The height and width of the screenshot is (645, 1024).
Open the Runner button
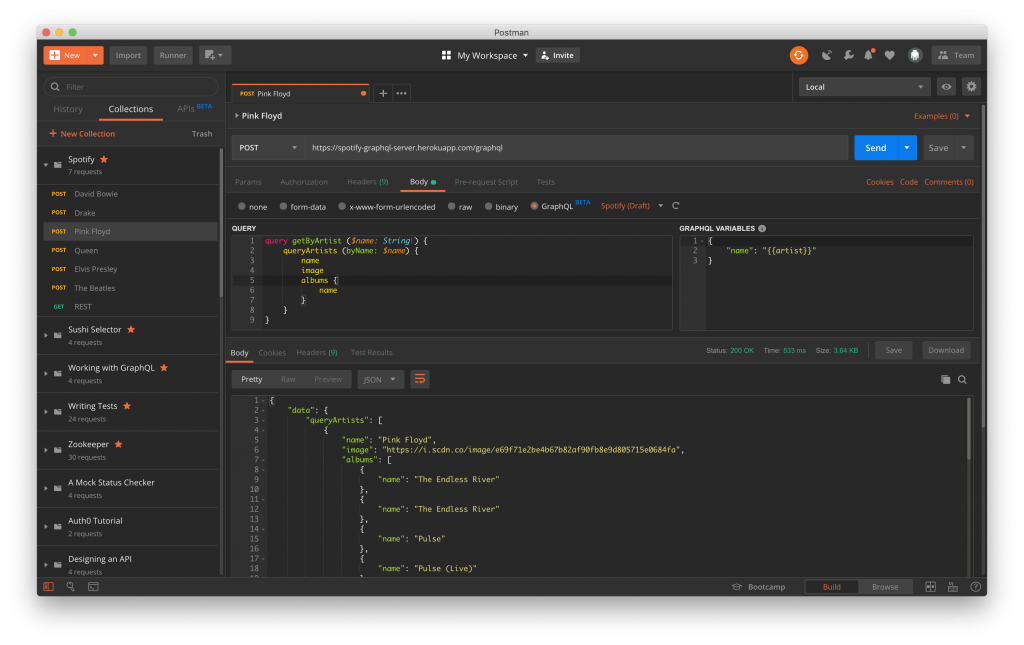coord(172,55)
